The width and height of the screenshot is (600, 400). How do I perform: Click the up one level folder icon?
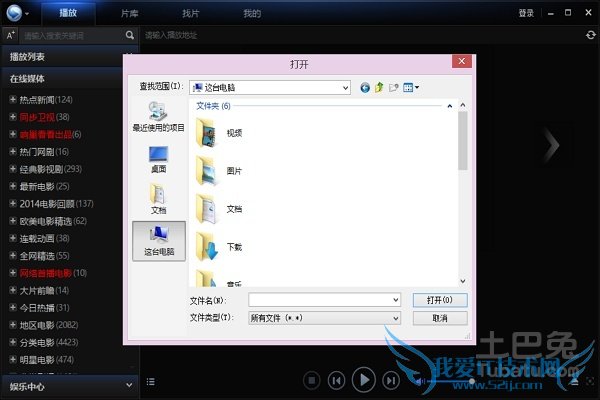379,88
